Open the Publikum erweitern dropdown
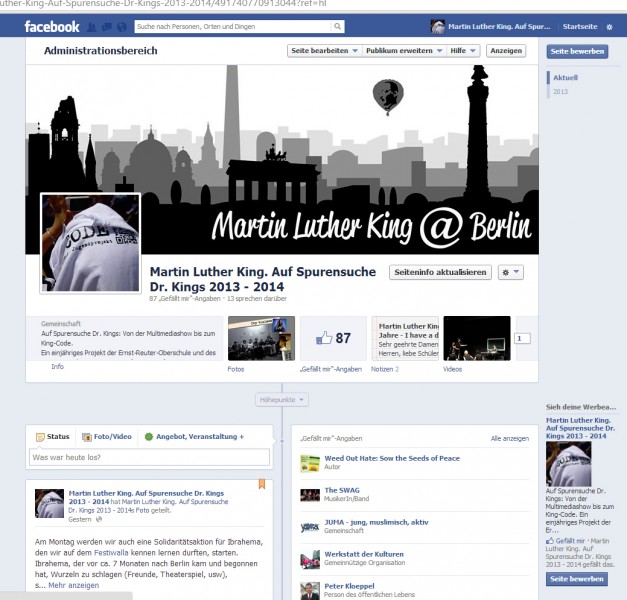Image resolution: width=627 pixels, height=600 pixels. point(404,51)
